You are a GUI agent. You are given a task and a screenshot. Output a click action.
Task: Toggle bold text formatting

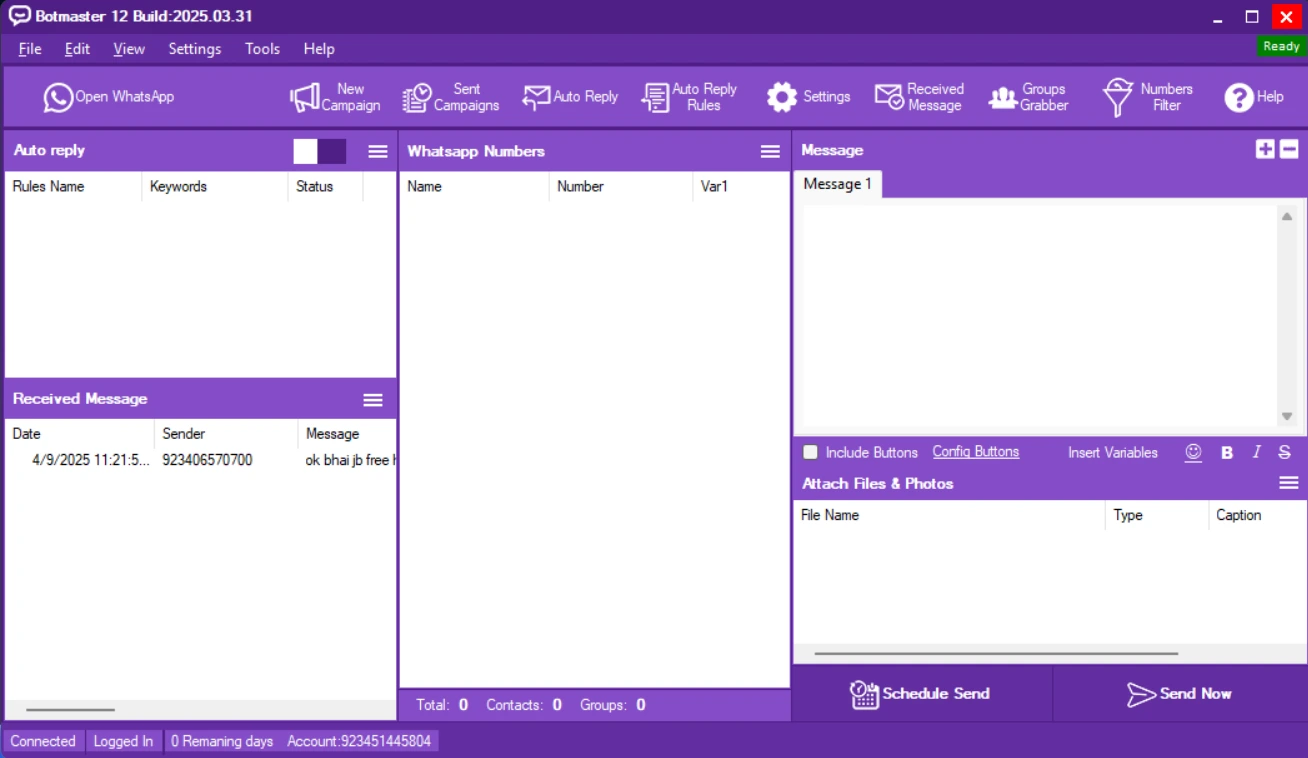[x=1227, y=452]
